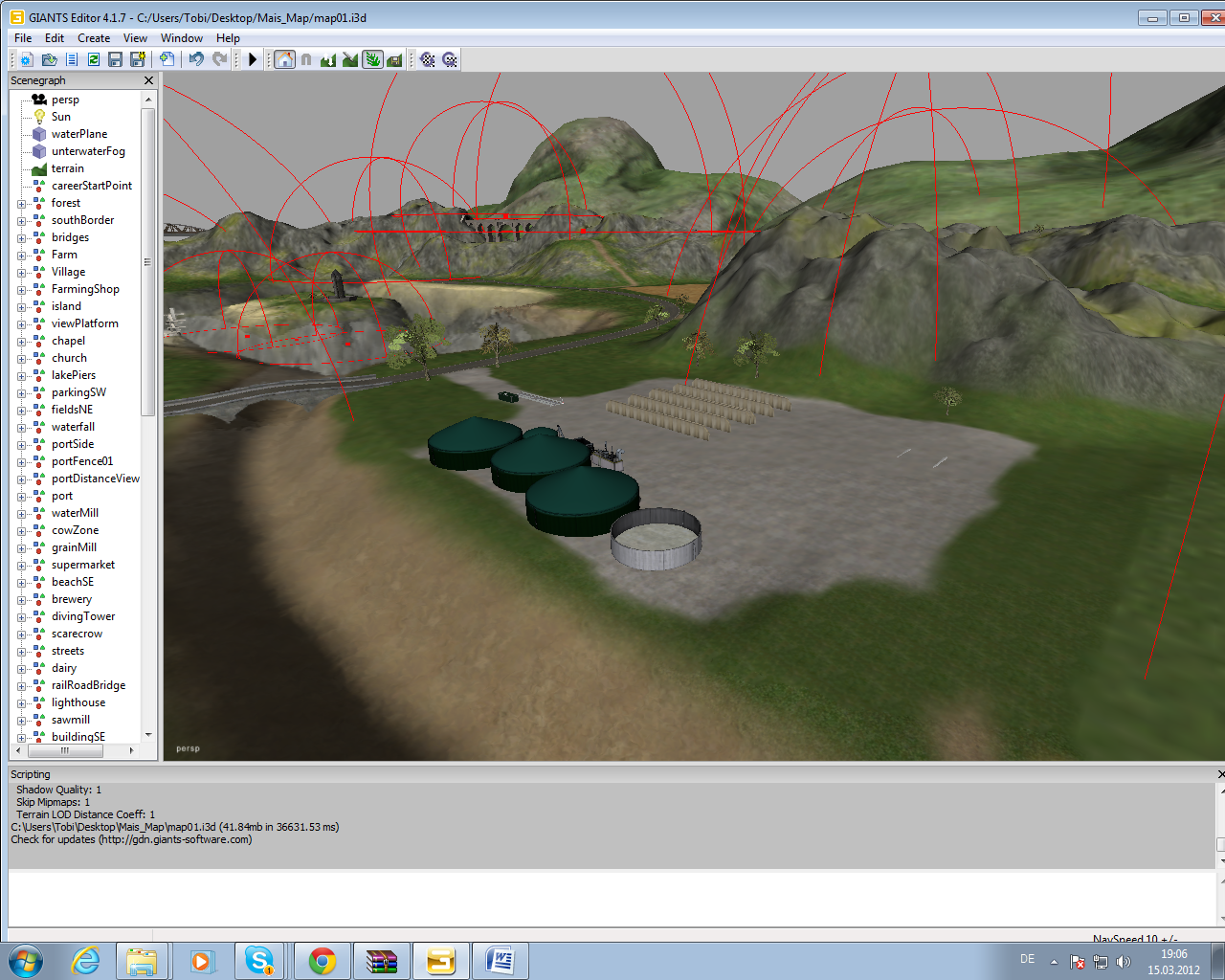Open the Windows Start menu
This screenshot has height=980, width=1225.
26,961
